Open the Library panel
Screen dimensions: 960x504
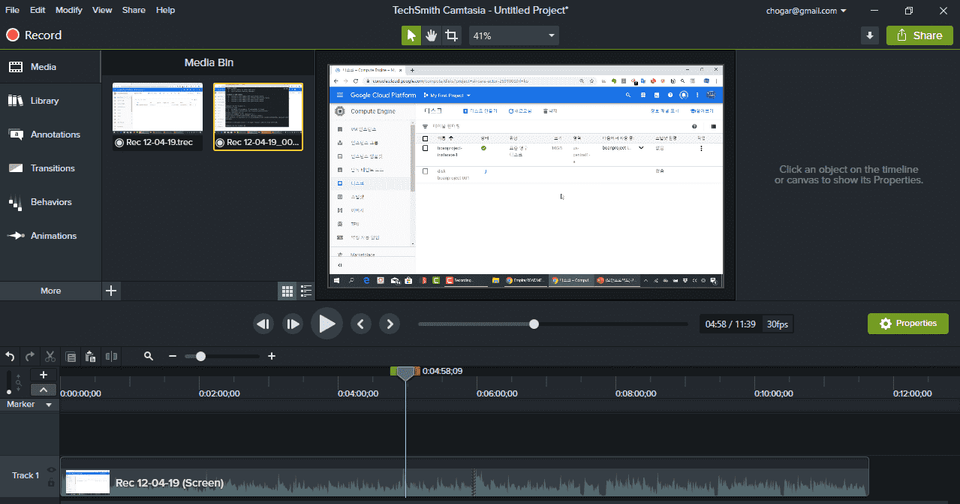point(50,100)
